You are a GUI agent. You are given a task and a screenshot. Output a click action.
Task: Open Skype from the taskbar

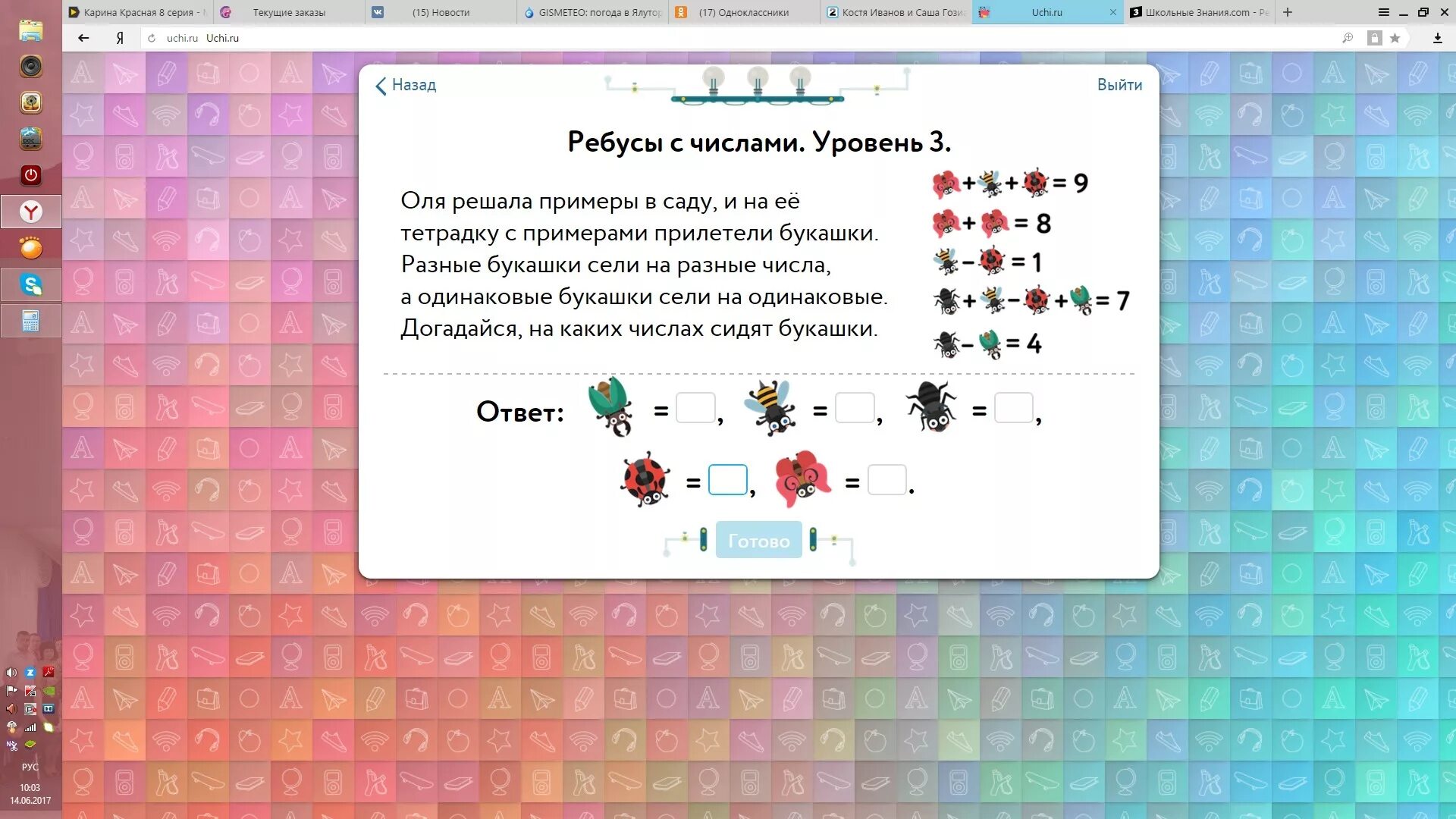click(x=31, y=285)
